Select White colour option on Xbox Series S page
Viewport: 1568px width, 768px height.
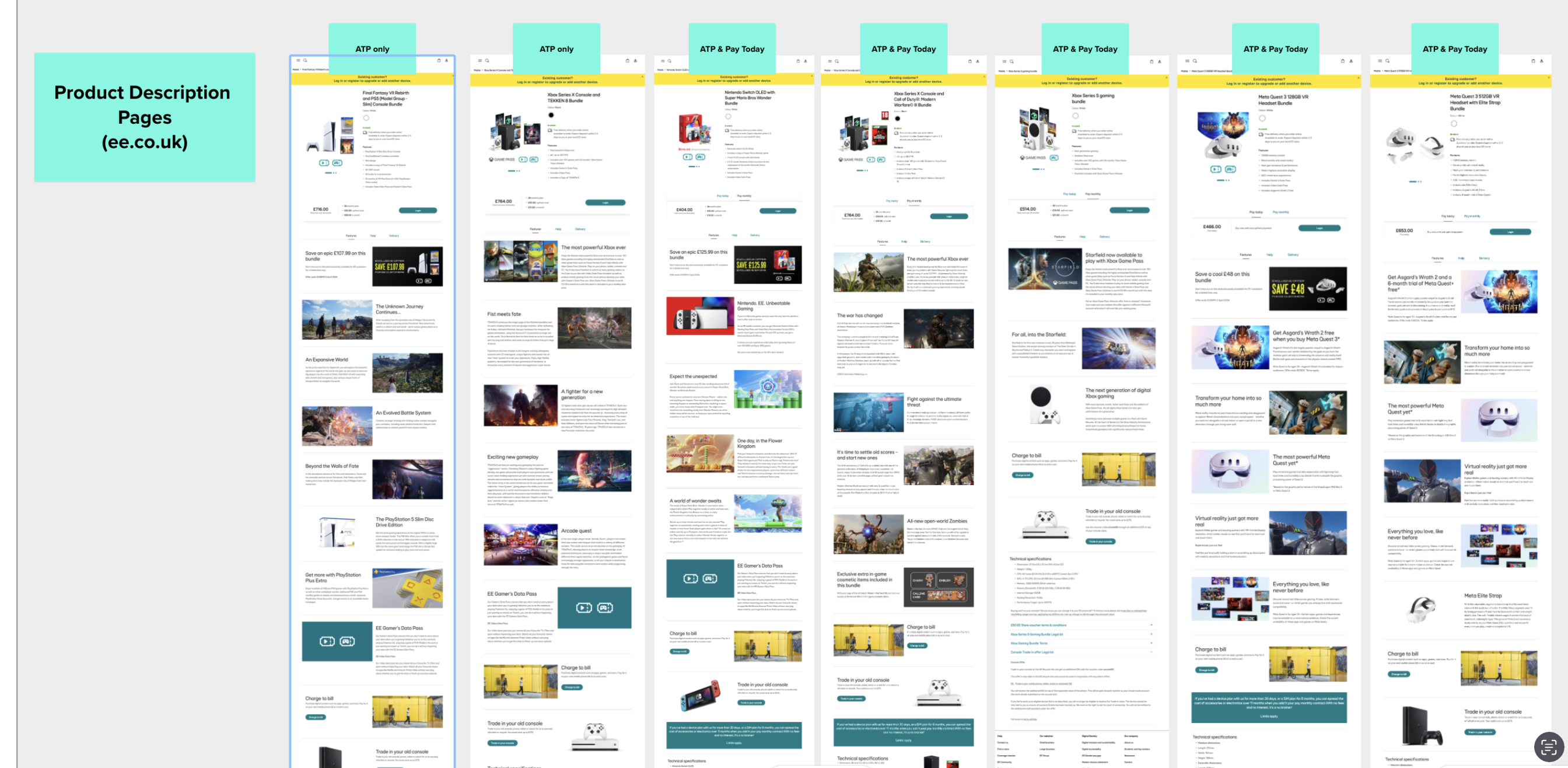click(1075, 116)
